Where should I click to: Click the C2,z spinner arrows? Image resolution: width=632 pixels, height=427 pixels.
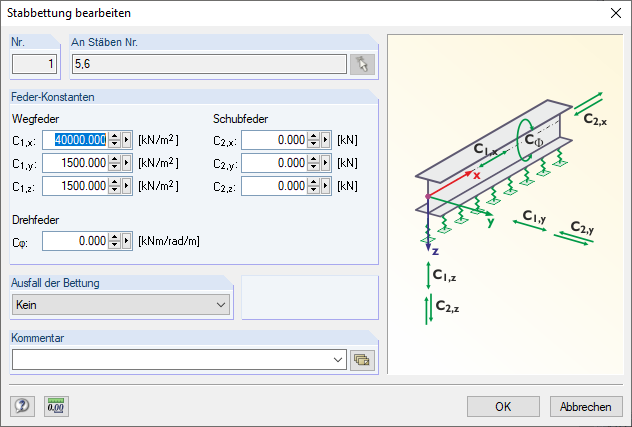tap(314, 186)
